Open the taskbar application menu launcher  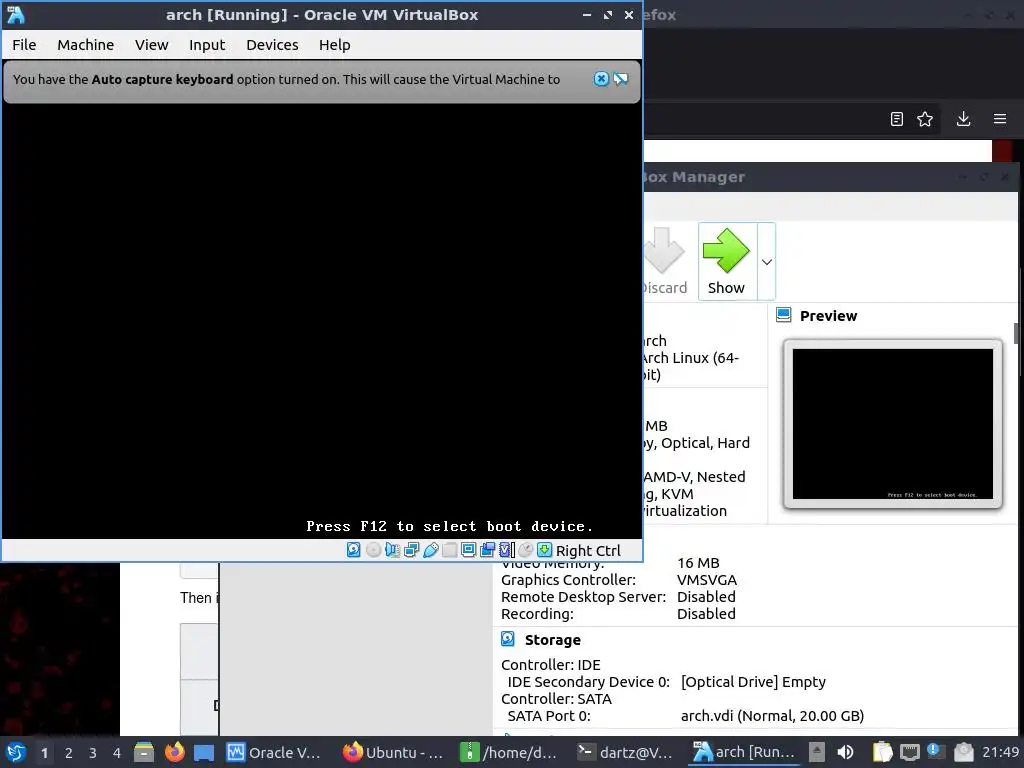(x=16, y=752)
